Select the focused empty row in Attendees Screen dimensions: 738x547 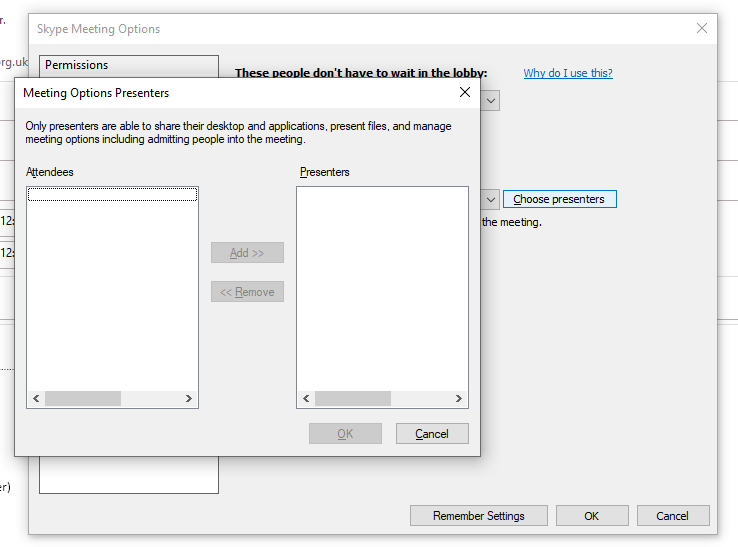tap(112, 194)
